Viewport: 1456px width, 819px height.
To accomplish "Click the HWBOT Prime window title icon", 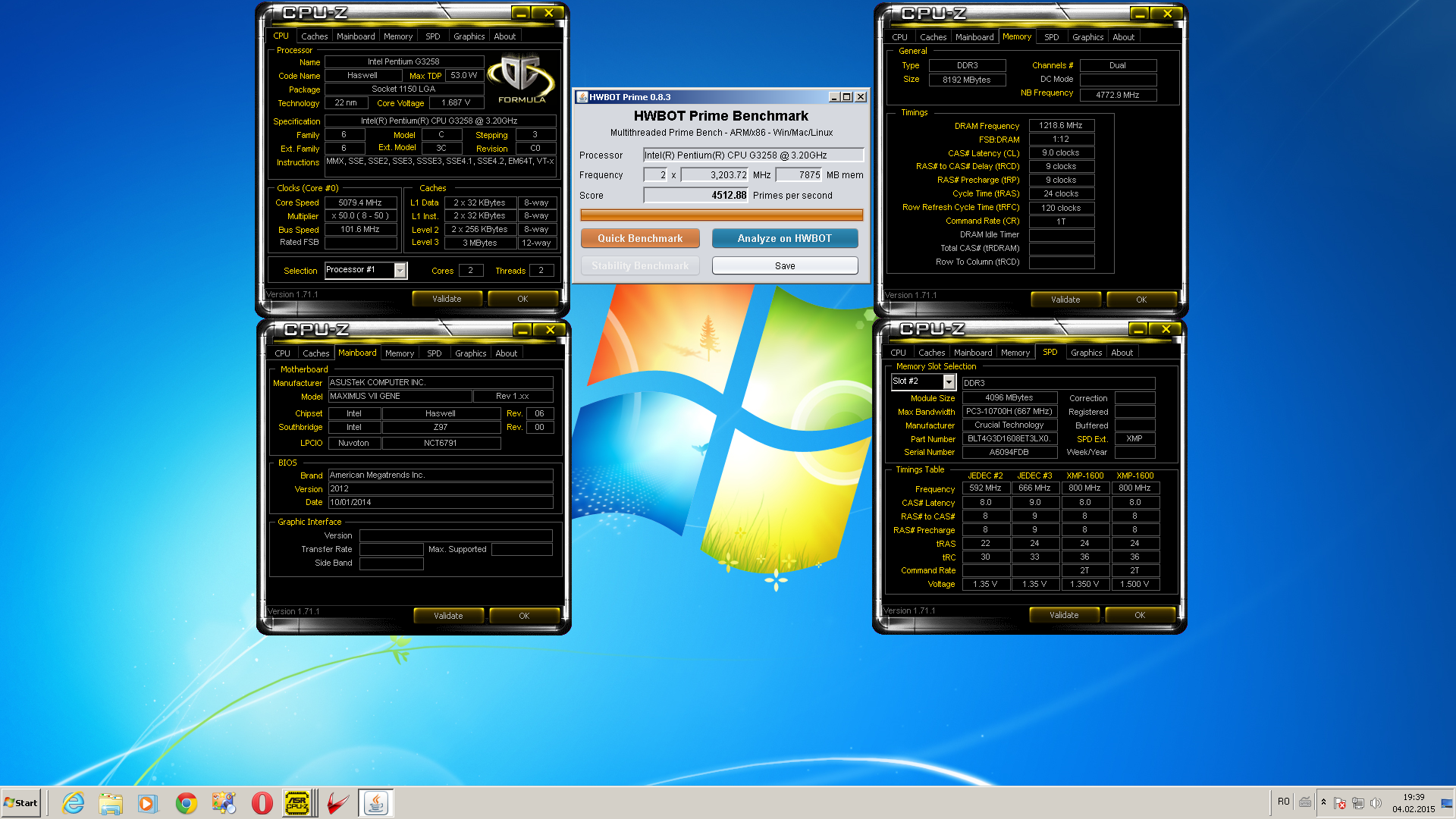I will pos(582,97).
